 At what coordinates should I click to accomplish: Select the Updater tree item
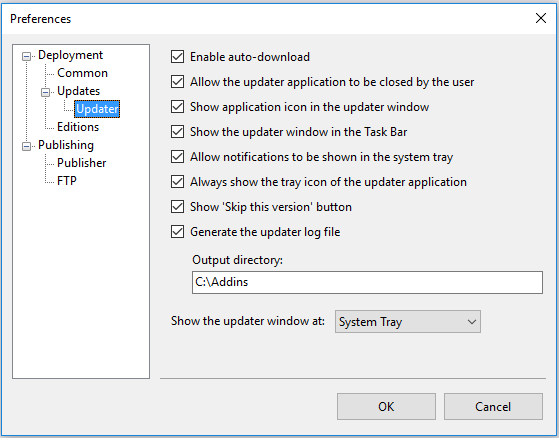pos(97,109)
